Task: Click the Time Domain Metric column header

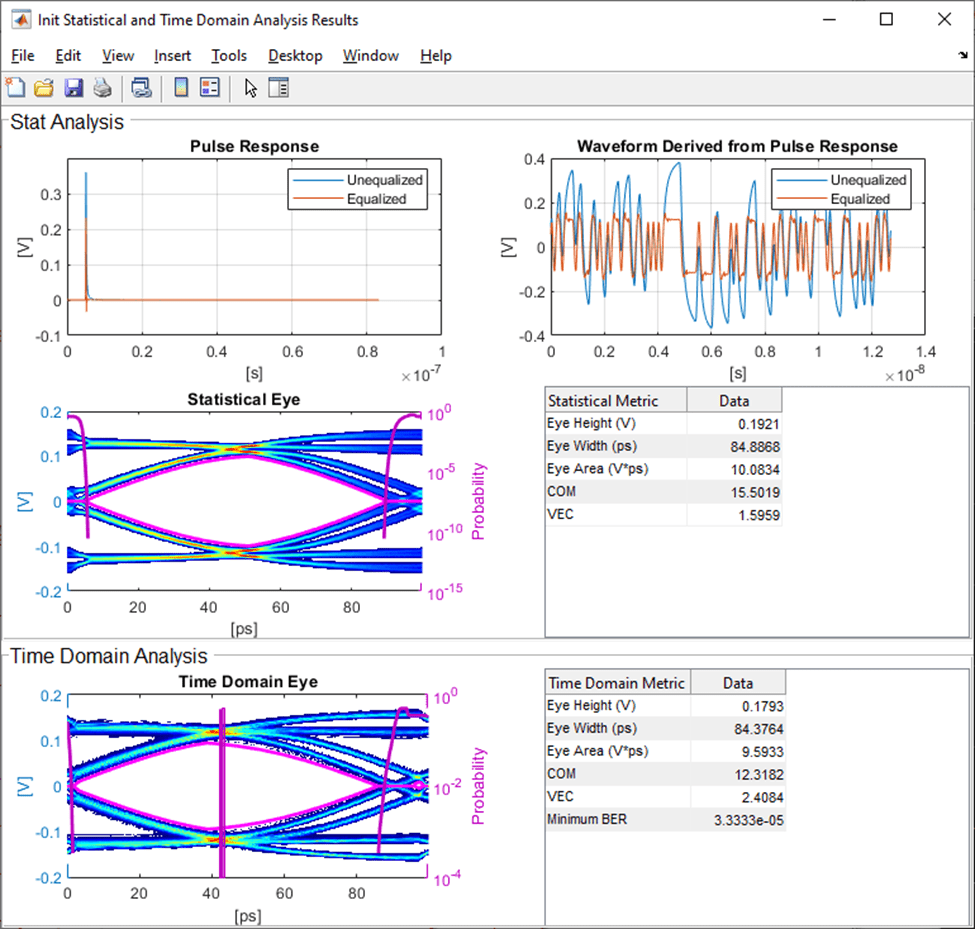Action: click(x=616, y=683)
